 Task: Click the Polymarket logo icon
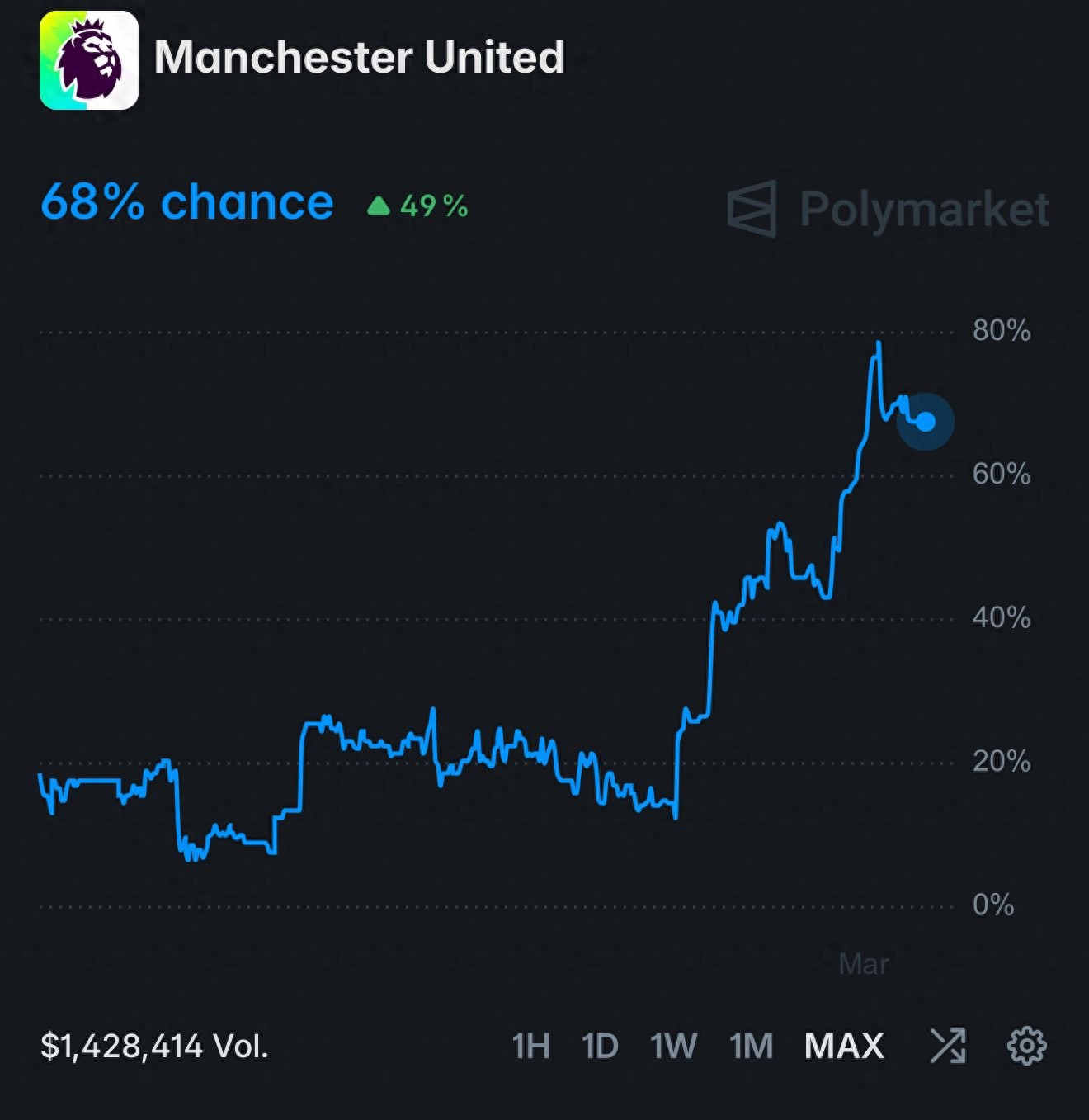tap(752, 208)
